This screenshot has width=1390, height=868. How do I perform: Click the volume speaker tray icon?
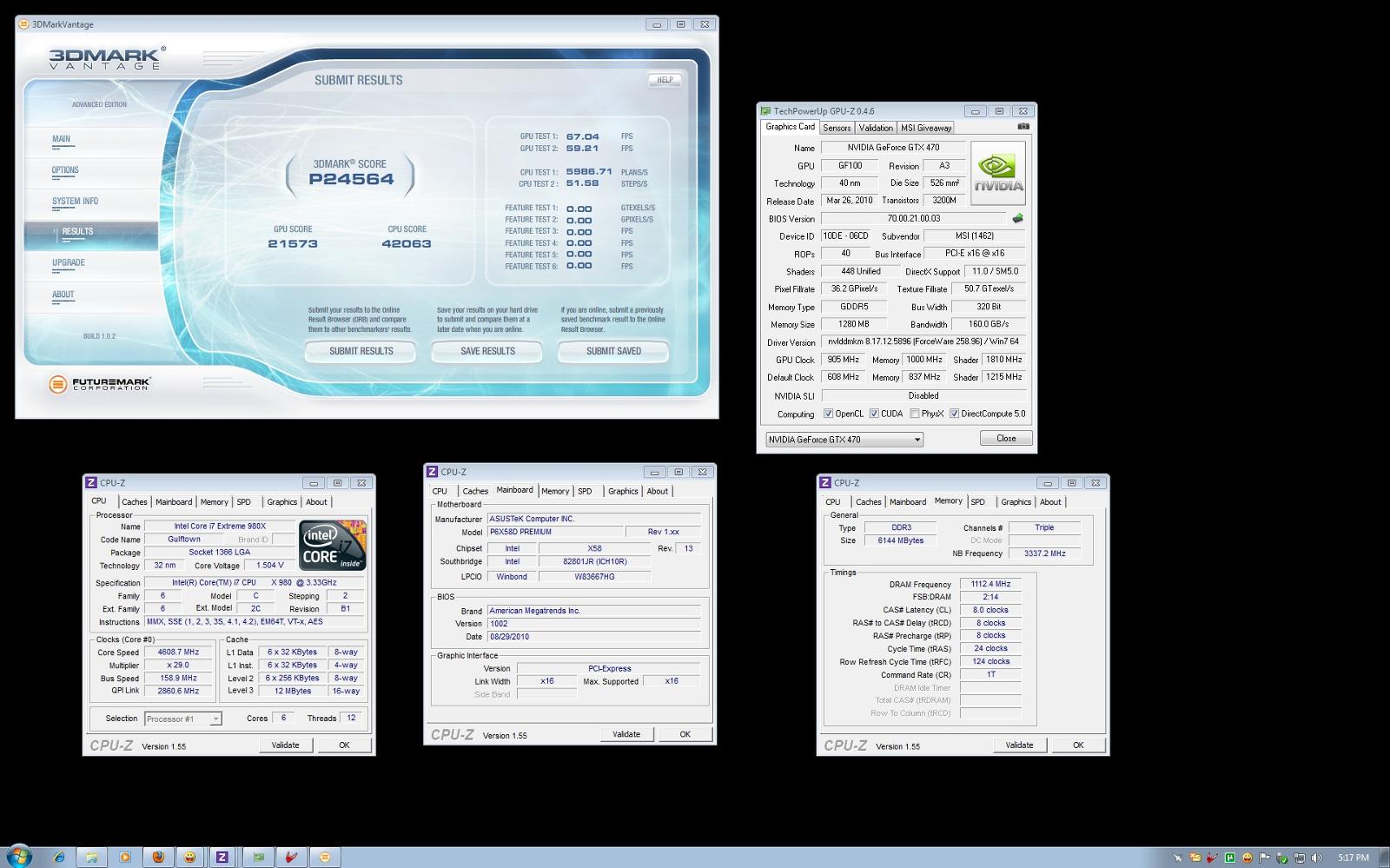click(x=1316, y=858)
